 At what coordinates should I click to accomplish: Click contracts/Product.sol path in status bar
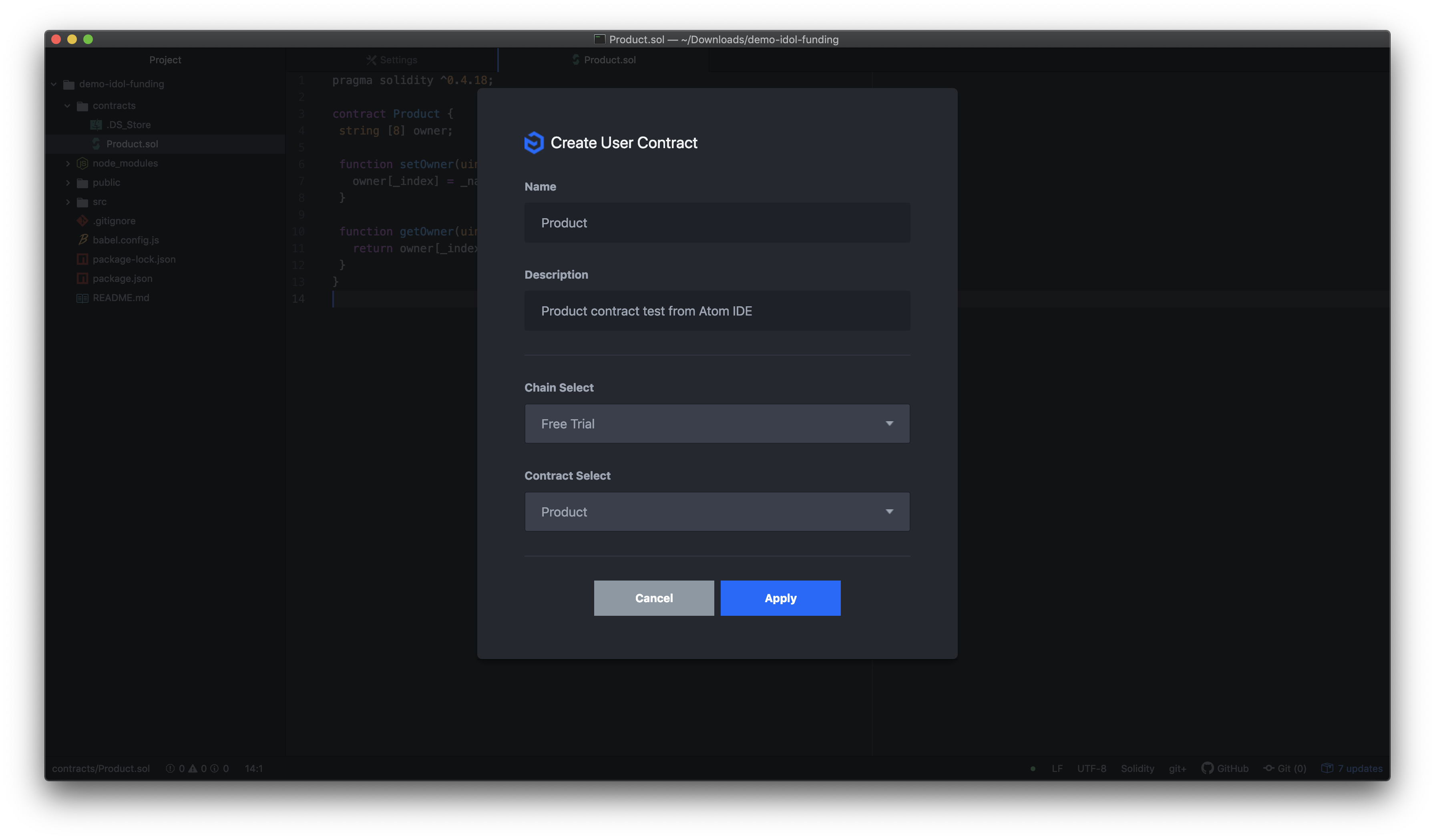click(x=101, y=768)
